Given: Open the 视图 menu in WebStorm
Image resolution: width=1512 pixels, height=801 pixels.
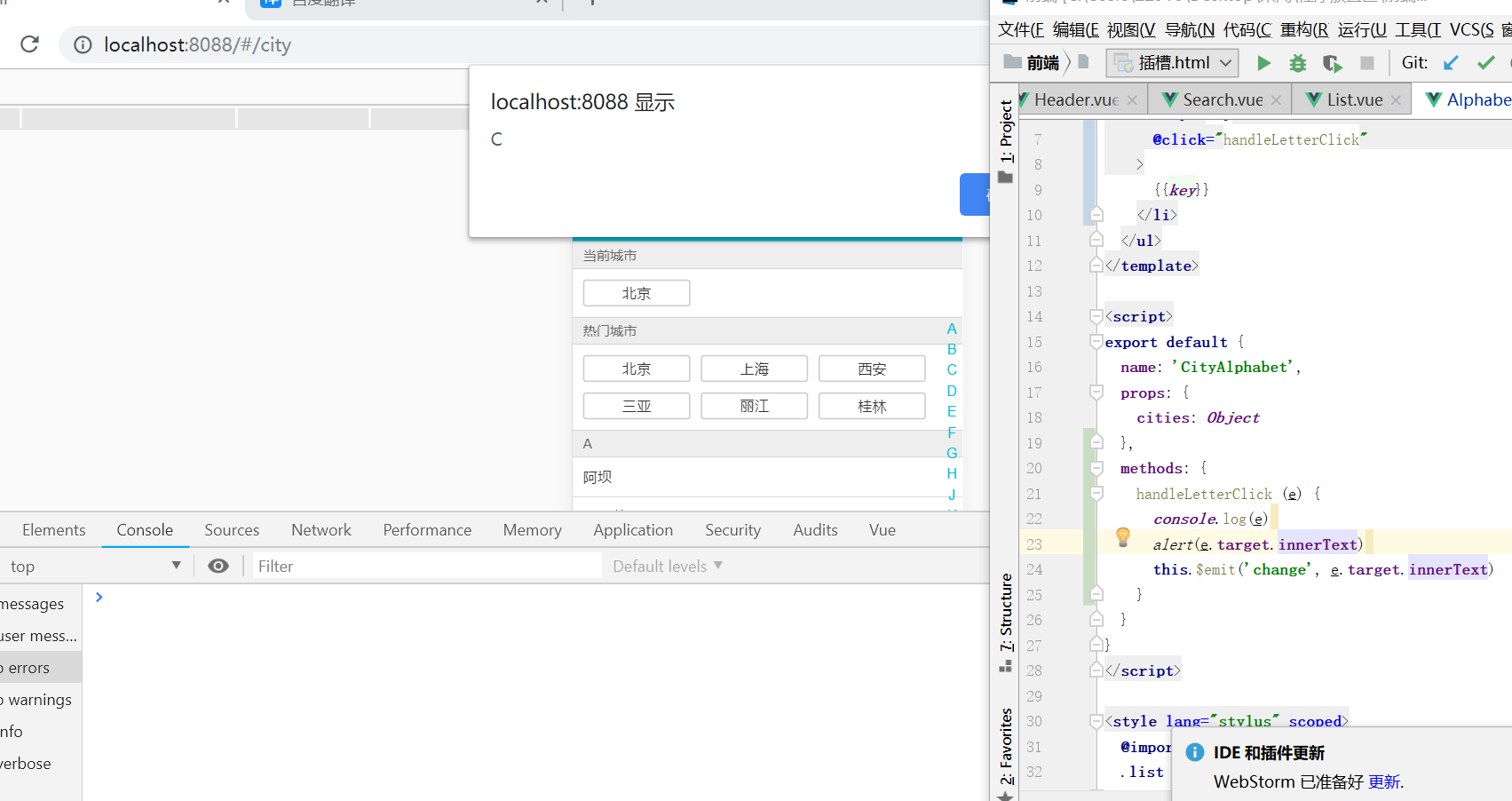Looking at the screenshot, I should tap(1131, 30).
